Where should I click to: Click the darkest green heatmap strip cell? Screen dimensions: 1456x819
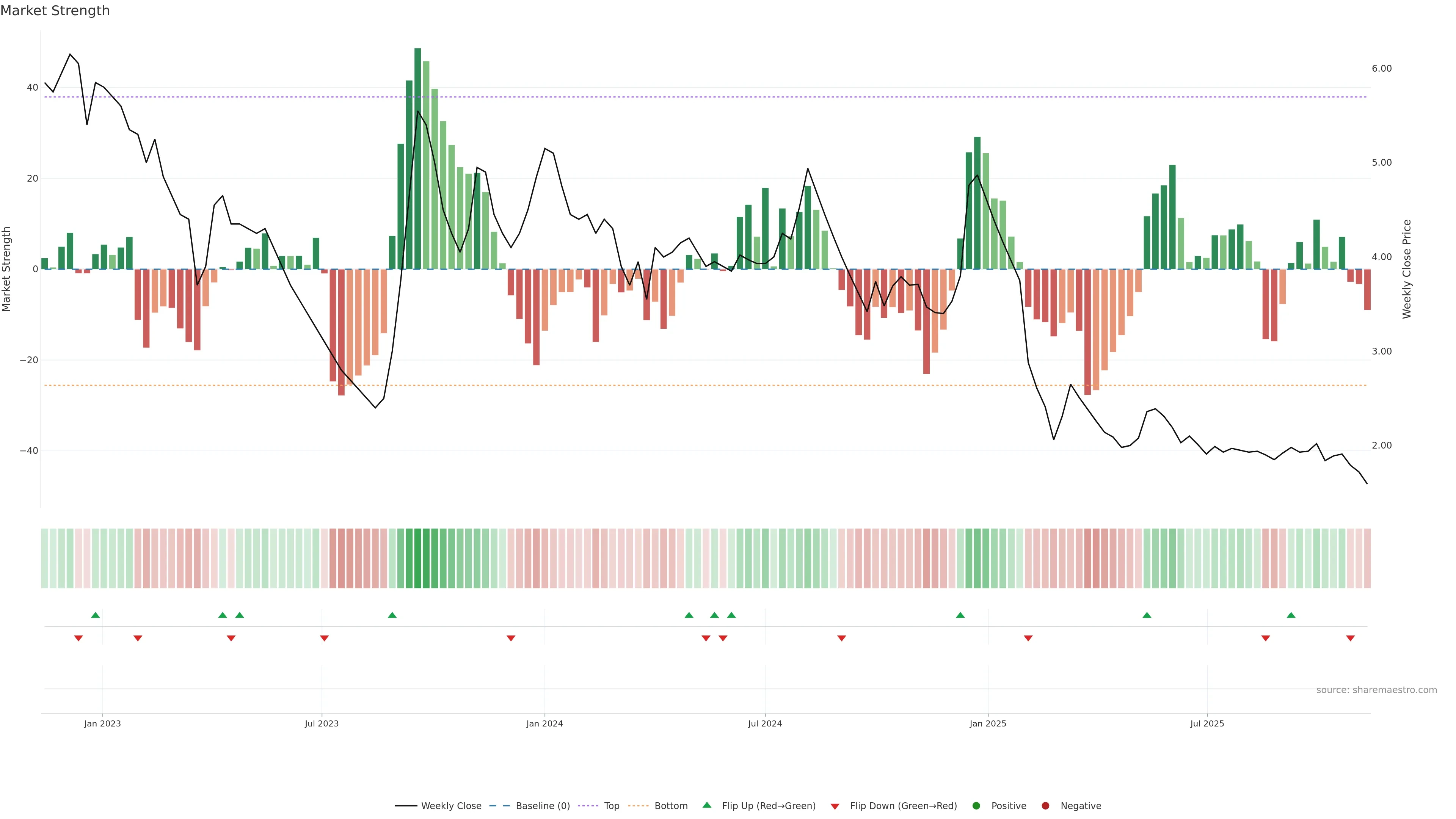(x=418, y=558)
